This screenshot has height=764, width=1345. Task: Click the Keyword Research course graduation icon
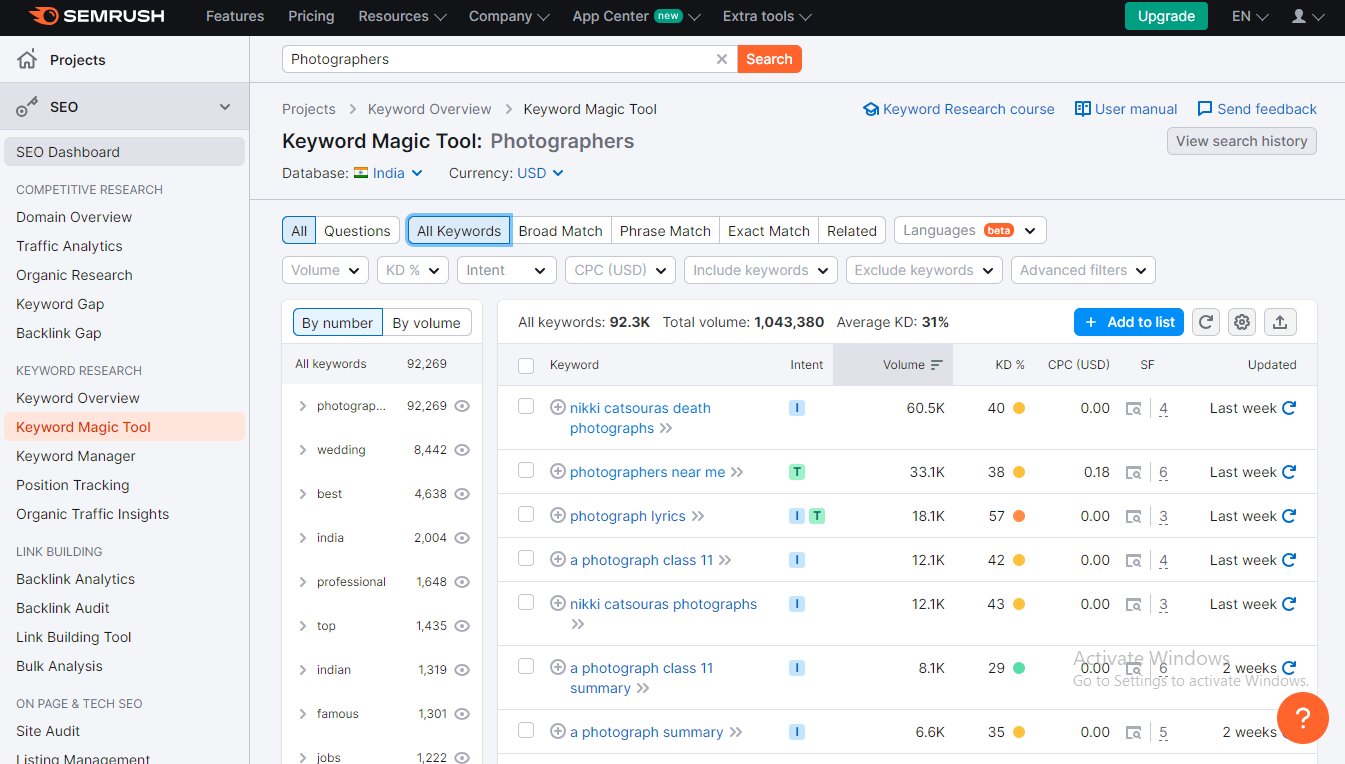(871, 109)
